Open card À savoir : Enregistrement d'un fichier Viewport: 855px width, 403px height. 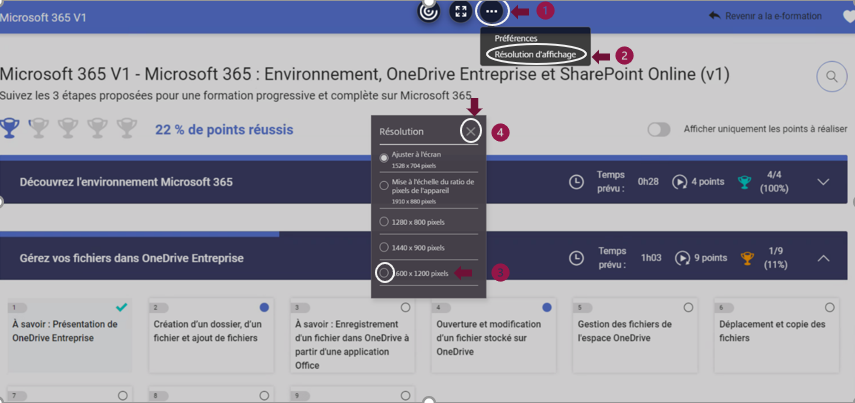(352, 335)
